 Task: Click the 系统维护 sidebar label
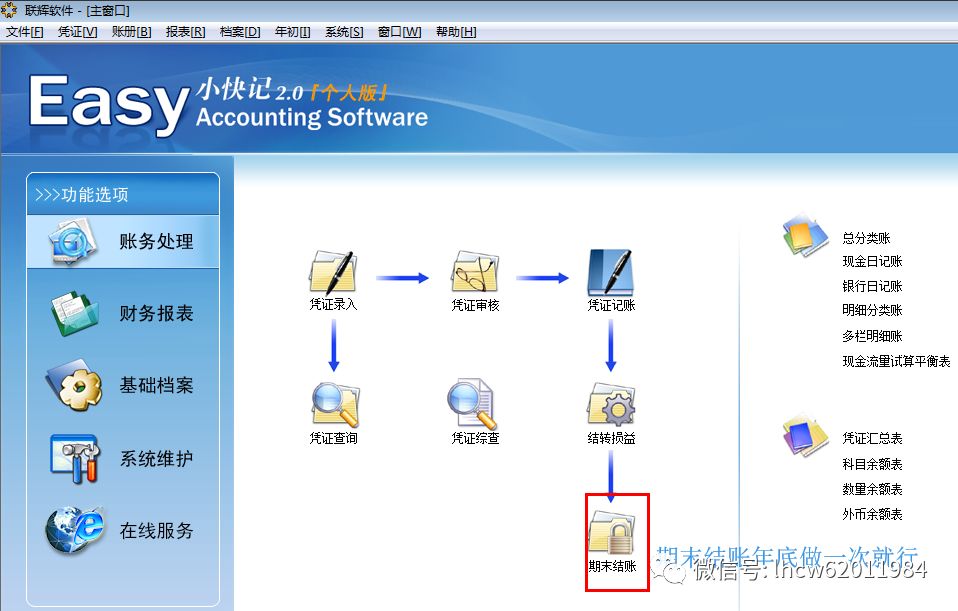point(156,458)
